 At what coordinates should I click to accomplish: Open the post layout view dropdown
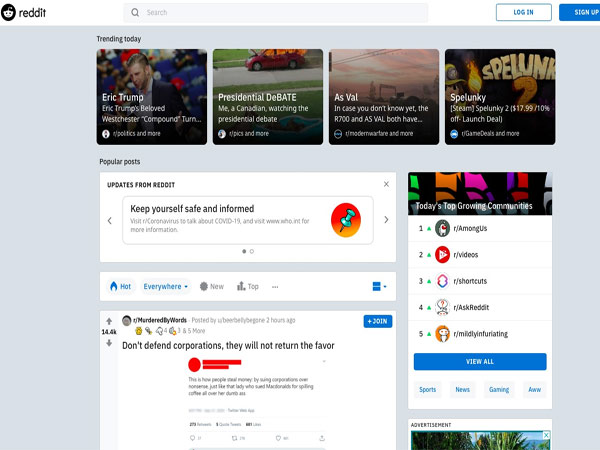(379, 286)
